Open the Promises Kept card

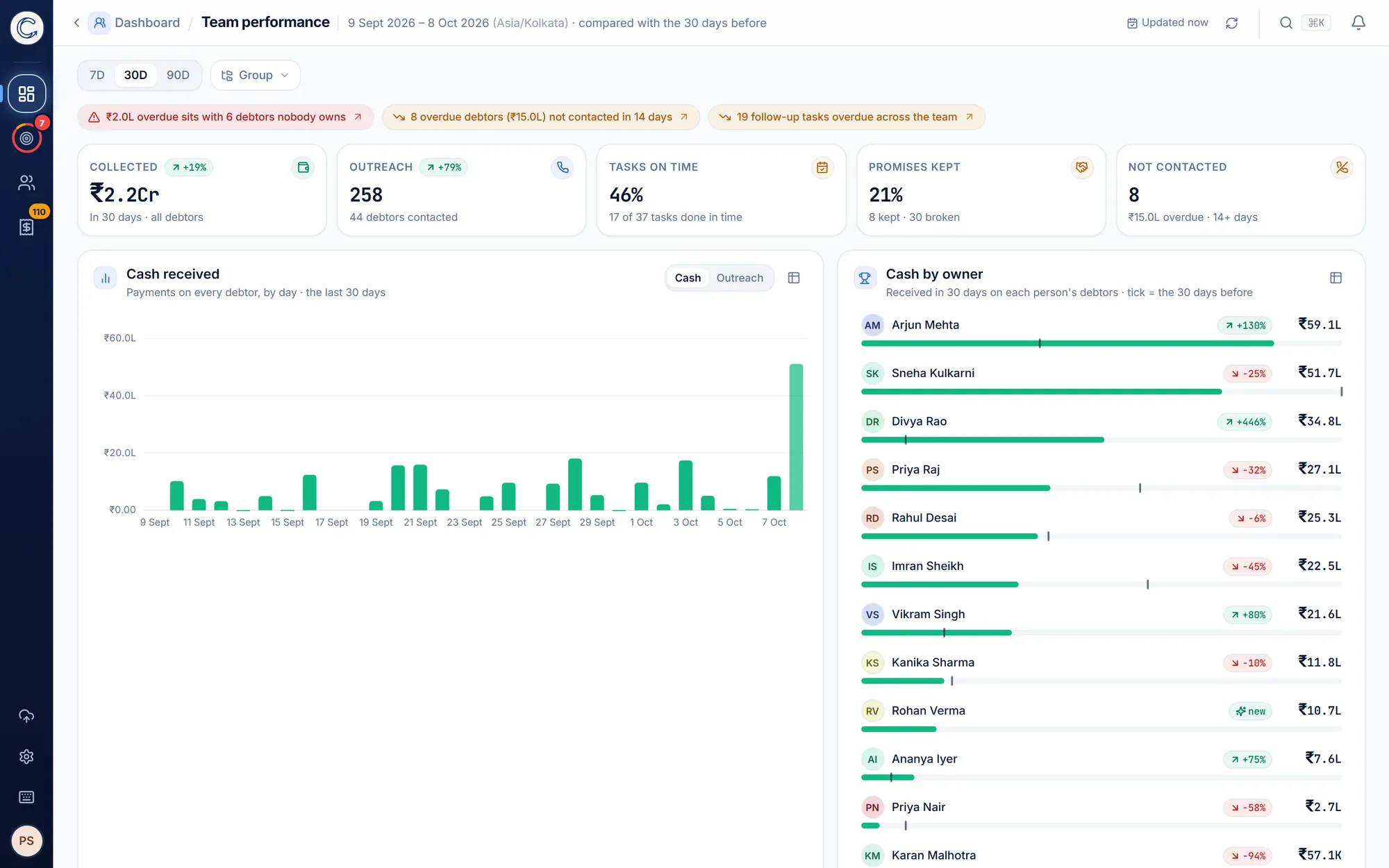(981, 190)
